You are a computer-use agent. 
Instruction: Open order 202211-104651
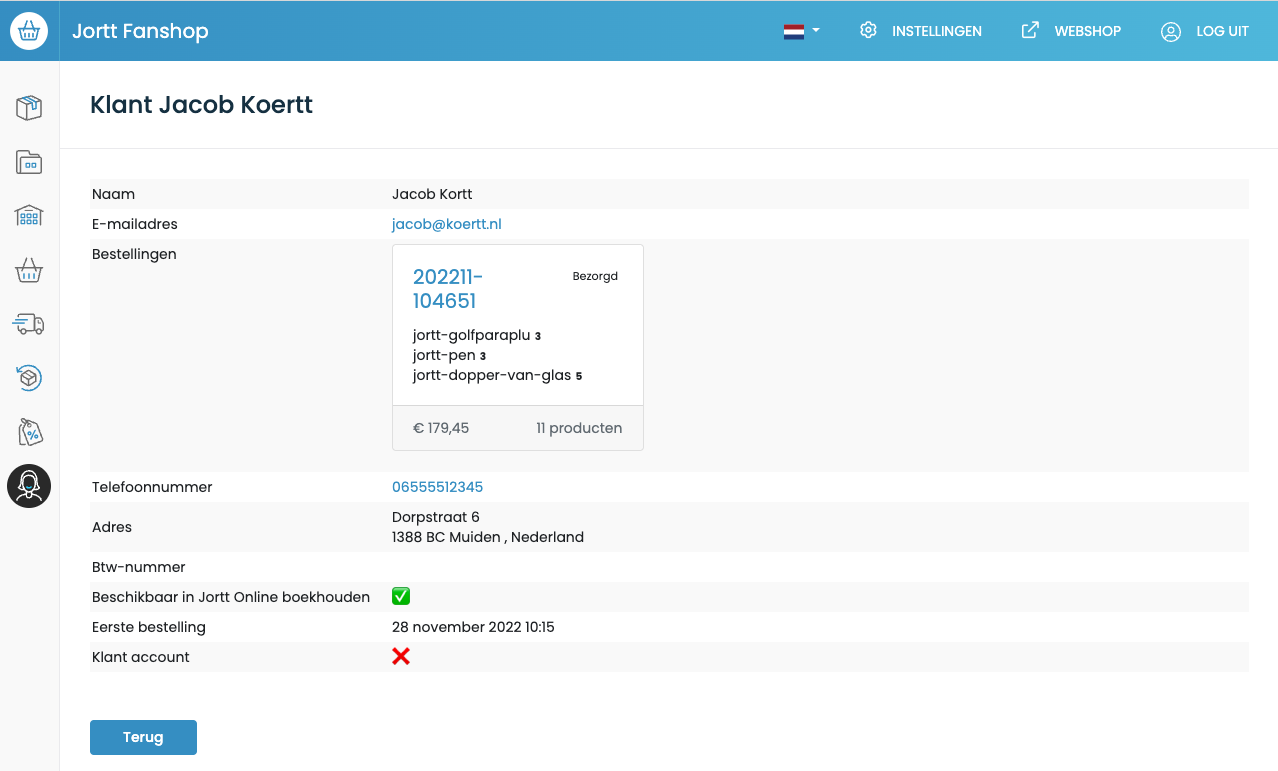tap(448, 289)
